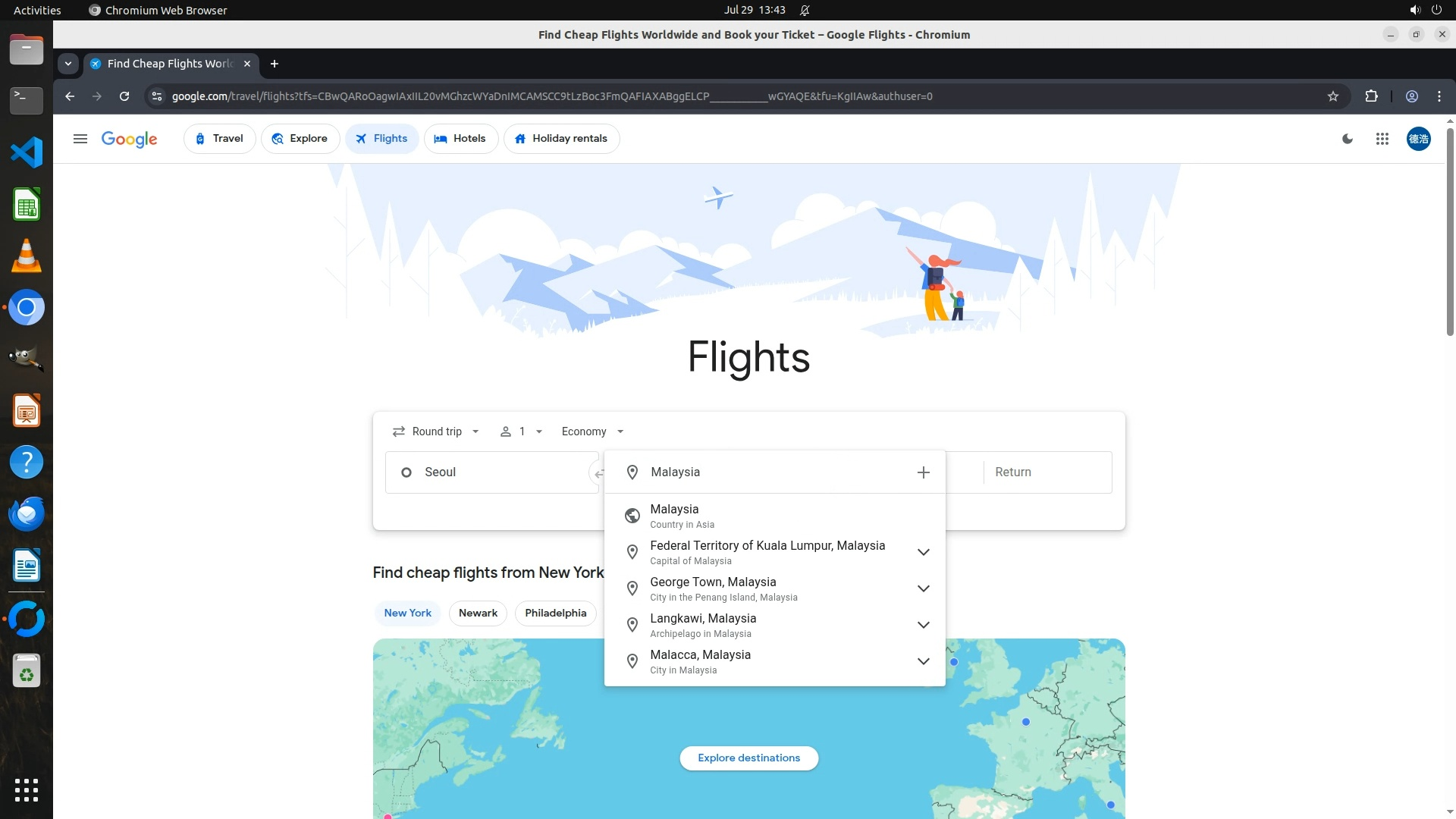Open the Round trip dropdown
This screenshot has height=819, width=1456.
coord(436,431)
